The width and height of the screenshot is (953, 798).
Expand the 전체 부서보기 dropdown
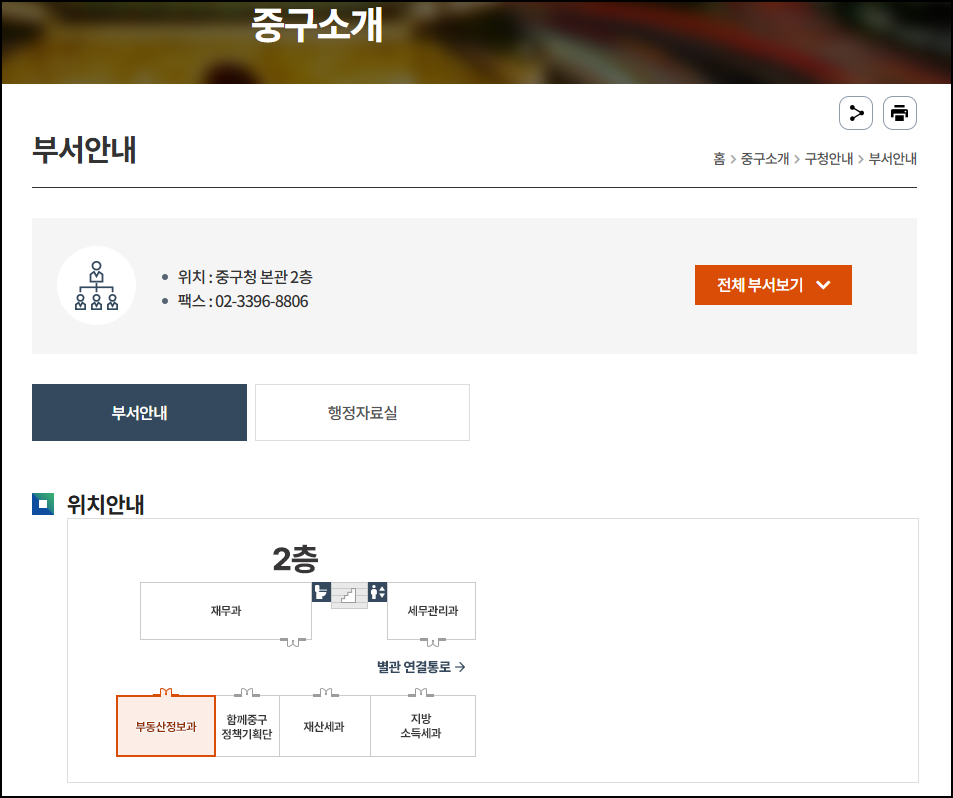point(773,285)
